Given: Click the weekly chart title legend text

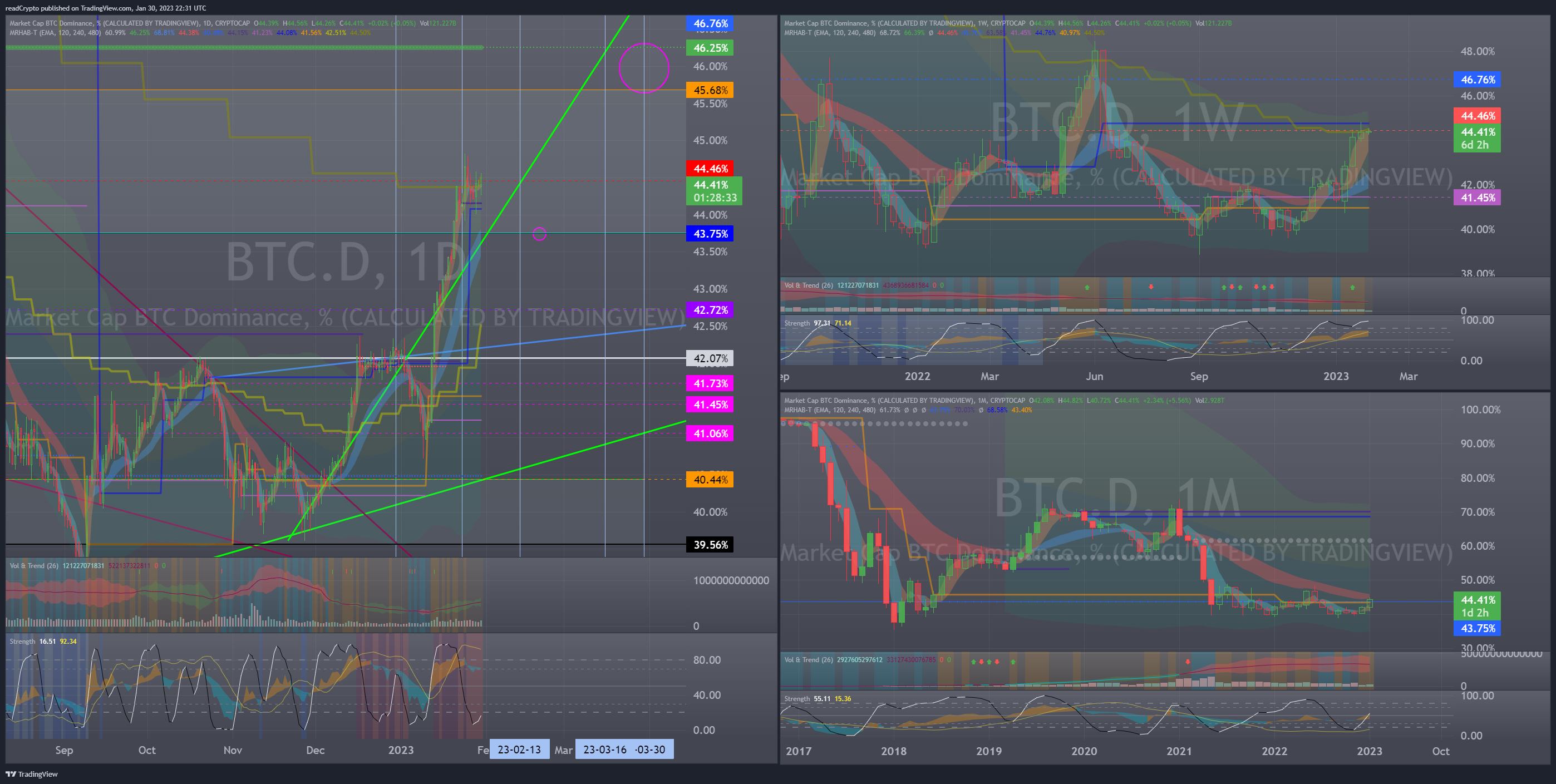Looking at the screenshot, I should tap(1007, 23).
